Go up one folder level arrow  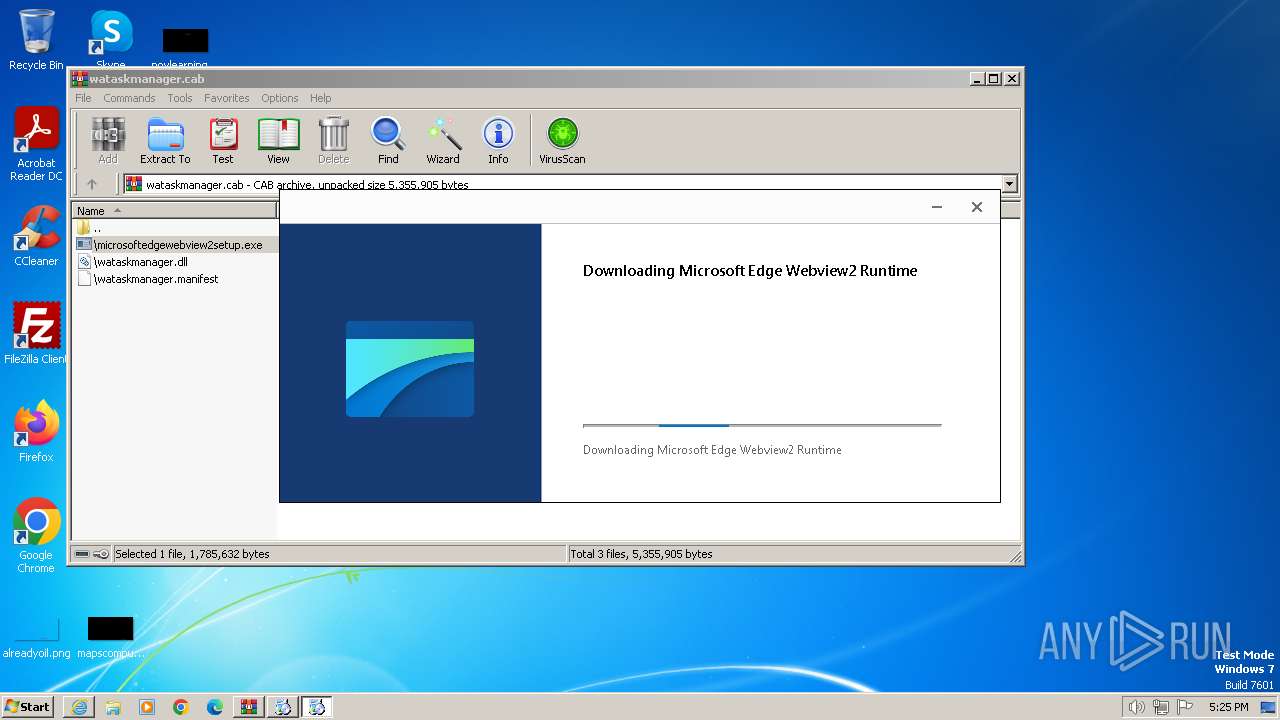coord(92,184)
